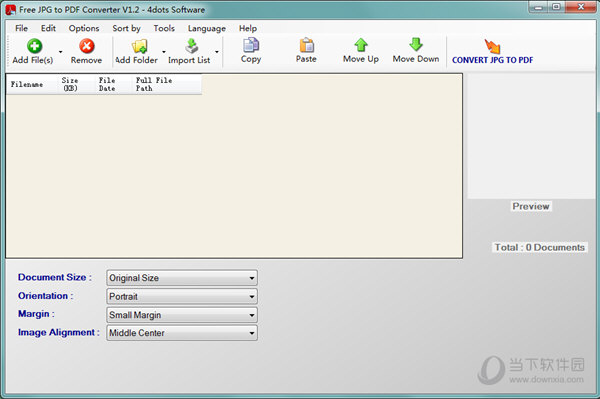600x399 pixels.
Task: Expand the Add Folder dropdown arrow
Action: (164, 52)
